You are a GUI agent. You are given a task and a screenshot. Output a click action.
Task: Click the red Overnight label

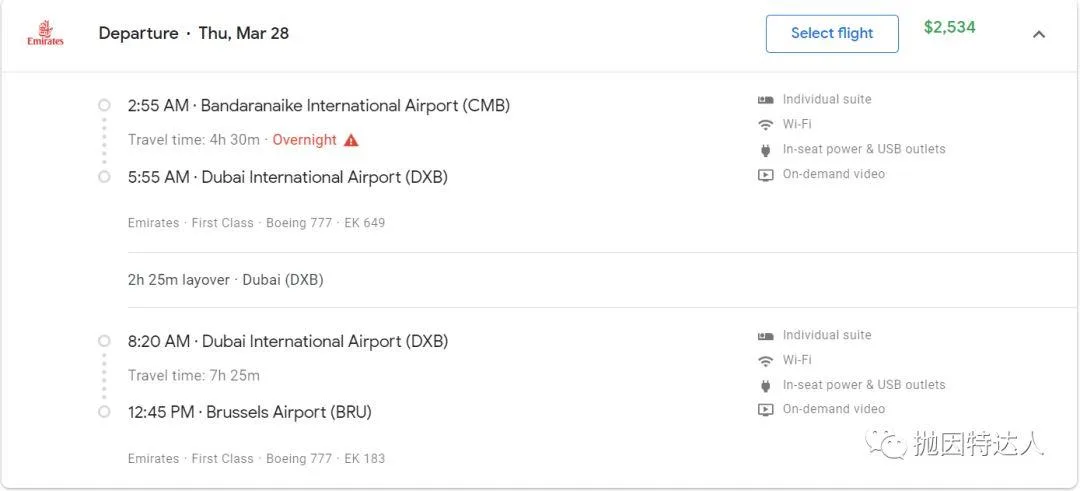tap(304, 140)
